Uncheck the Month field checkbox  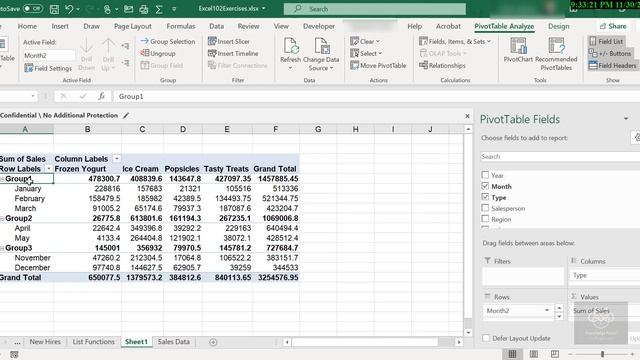485,186
